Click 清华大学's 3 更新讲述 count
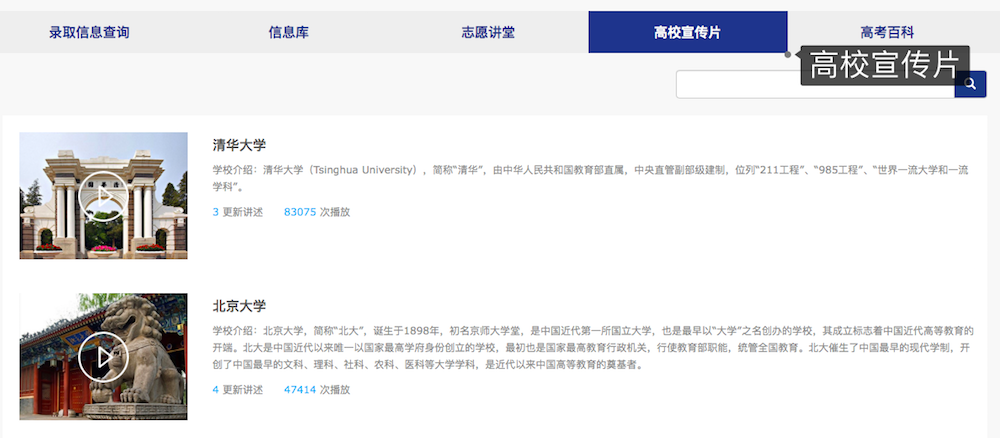Viewport: 1000px width, 438px height. pyautogui.click(x=238, y=212)
